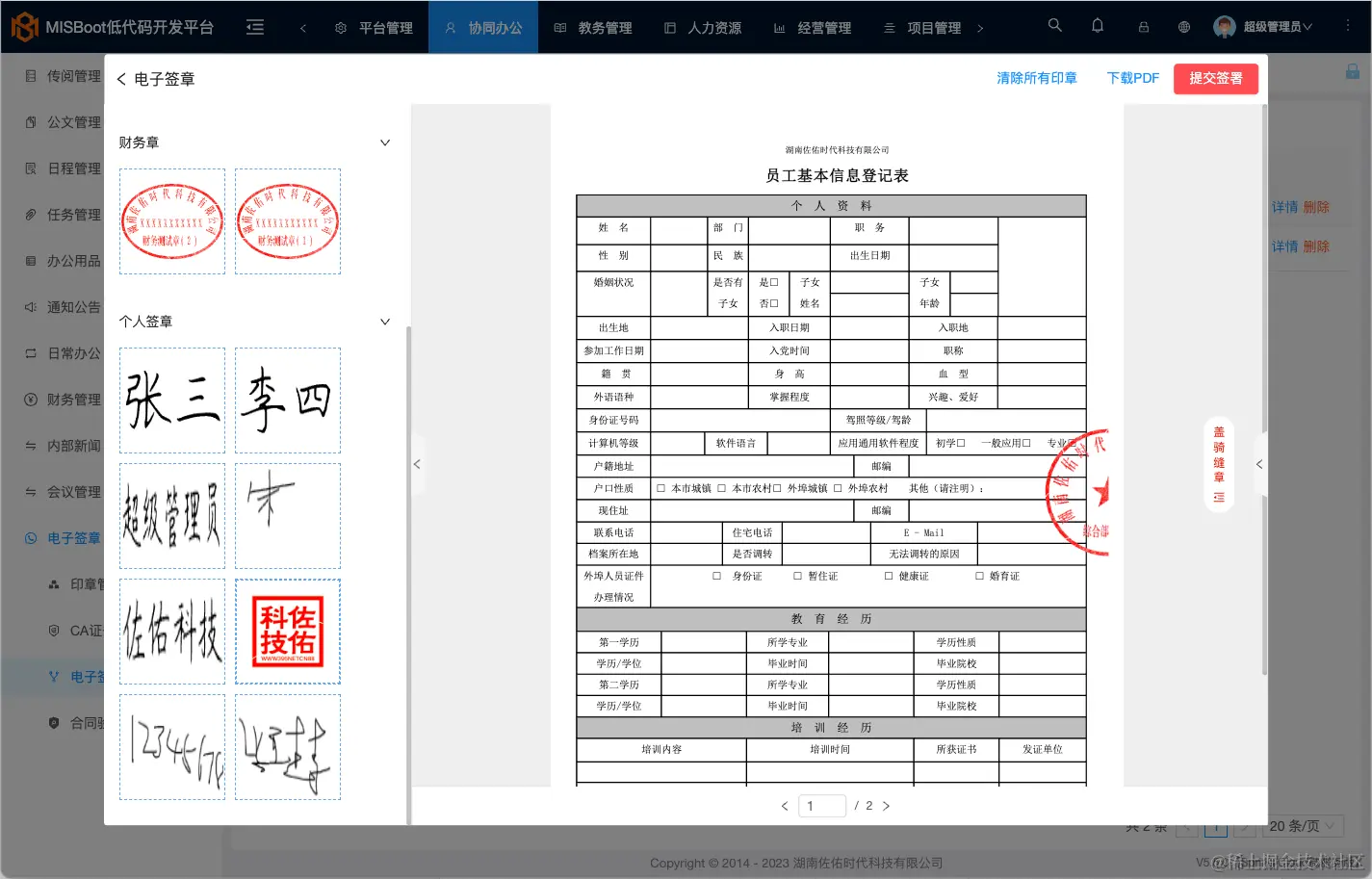Click the user avatar picture
1372x879 pixels.
(x=1225, y=27)
